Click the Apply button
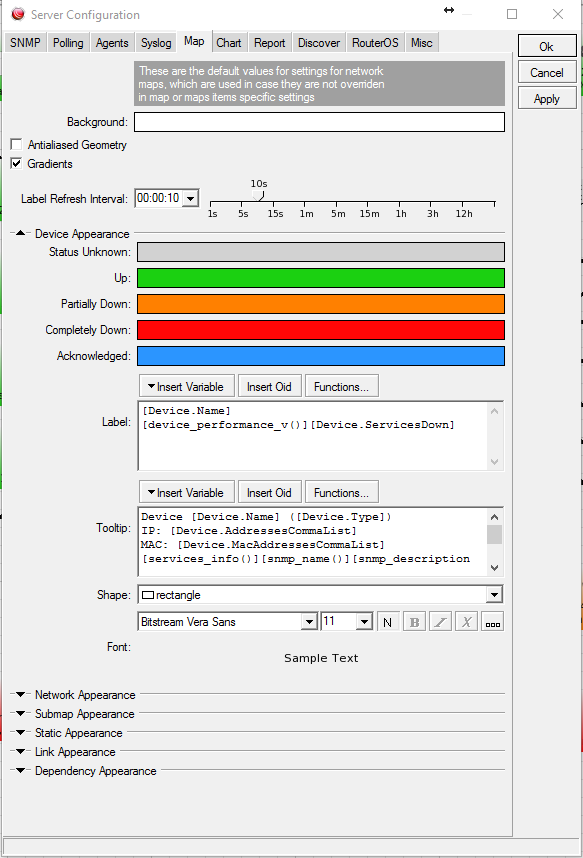583x858 pixels. (x=547, y=98)
